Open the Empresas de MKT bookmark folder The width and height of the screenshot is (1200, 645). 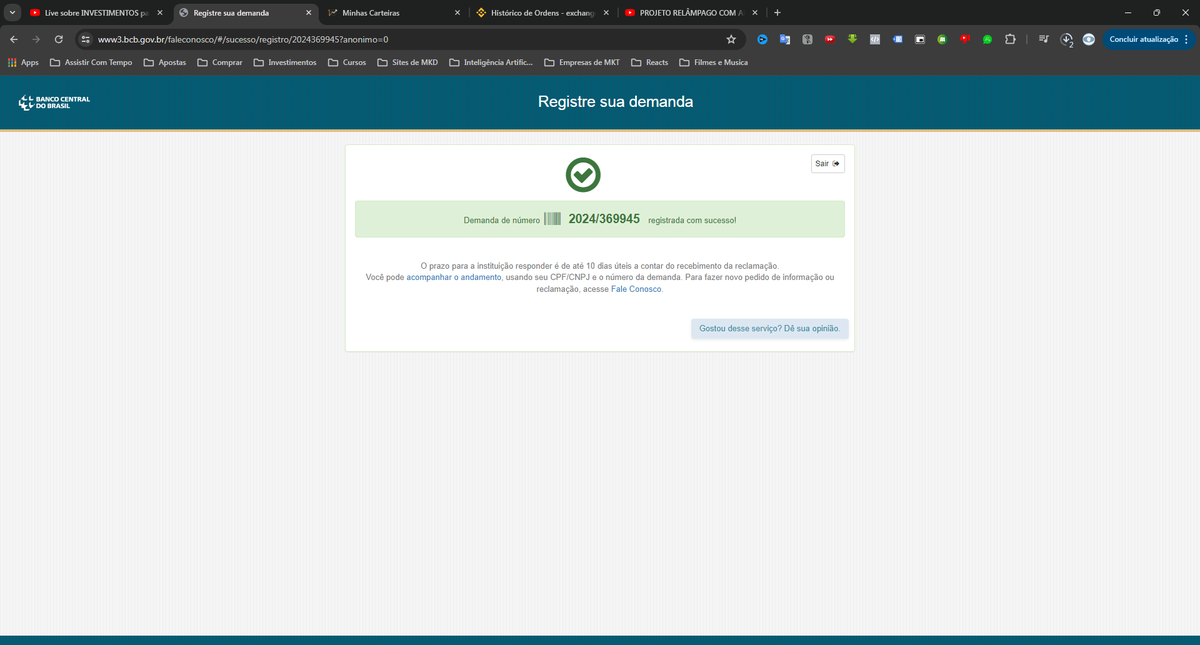click(582, 62)
